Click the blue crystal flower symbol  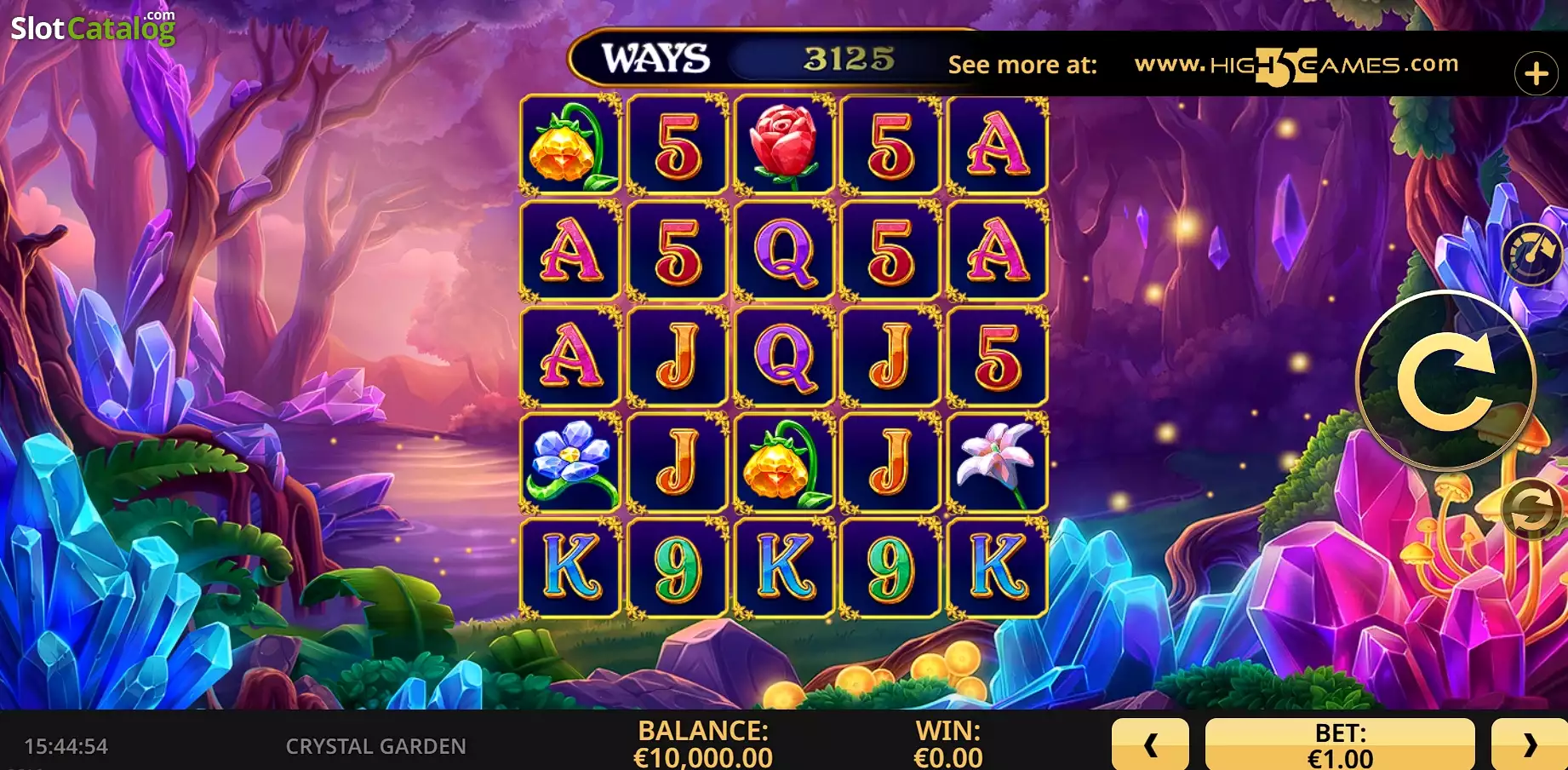click(570, 463)
